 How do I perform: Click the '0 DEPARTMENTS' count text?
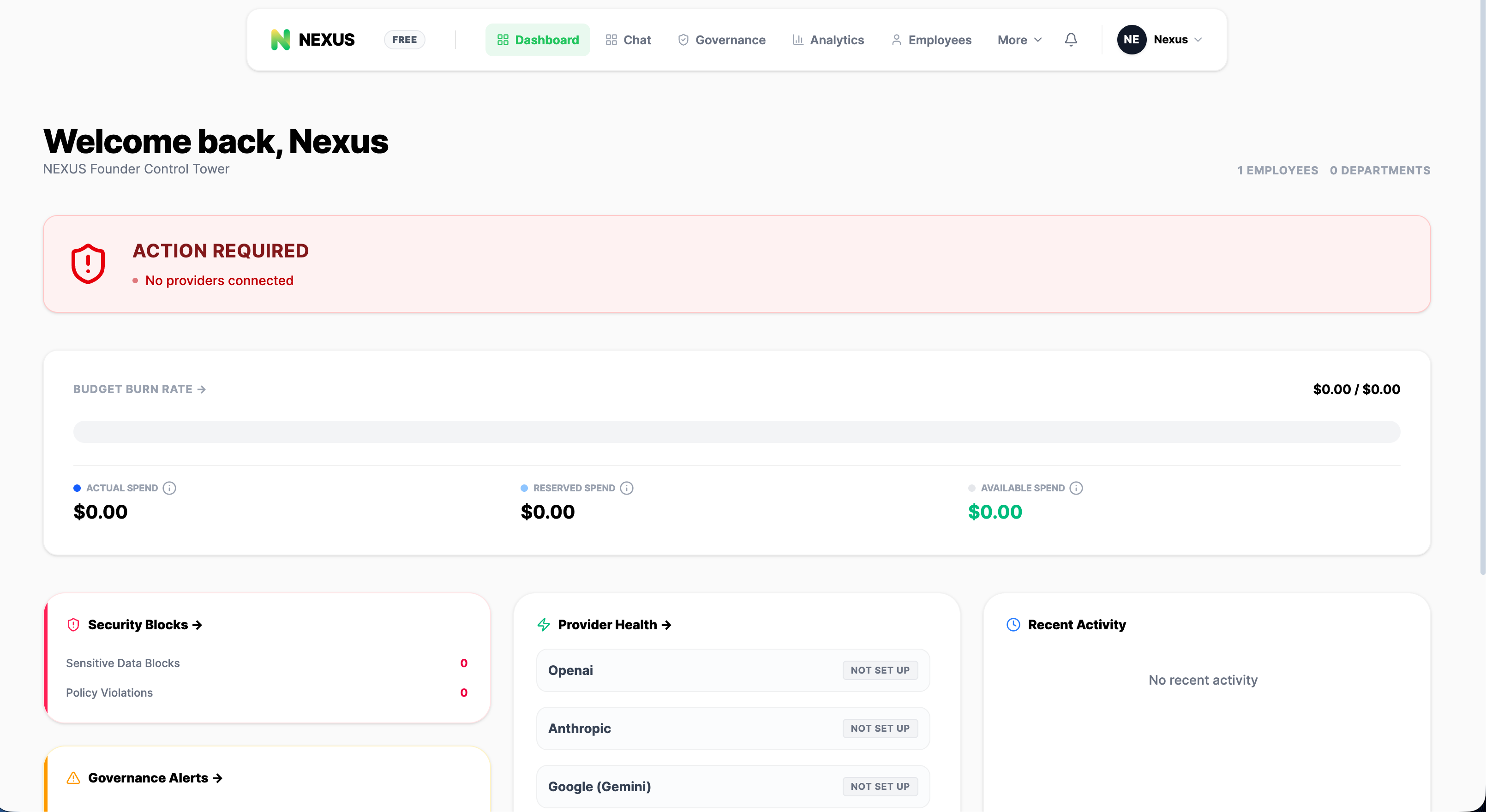point(1380,171)
